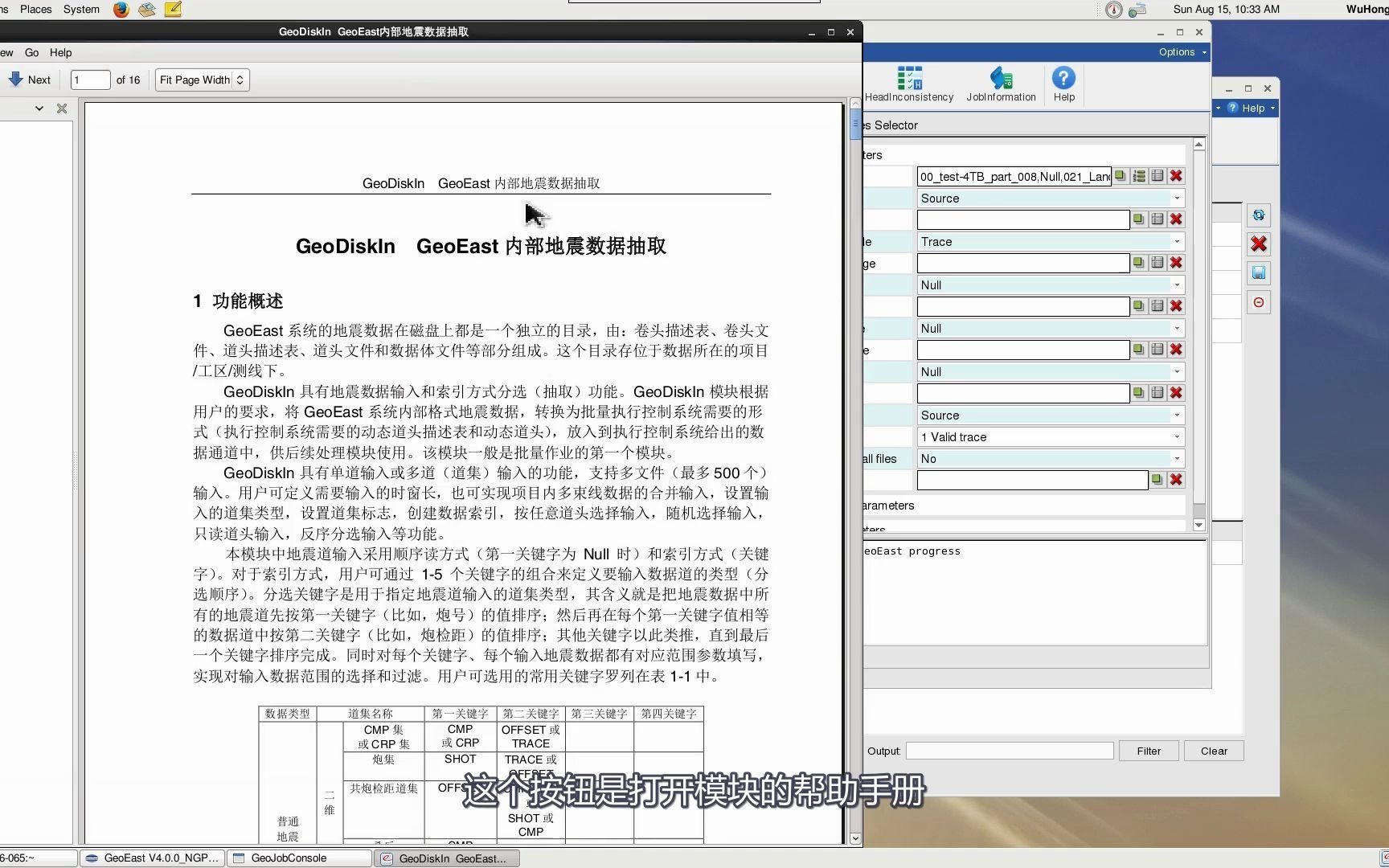Go to the Next page
The height and width of the screenshot is (868, 1389).
pos(30,80)
